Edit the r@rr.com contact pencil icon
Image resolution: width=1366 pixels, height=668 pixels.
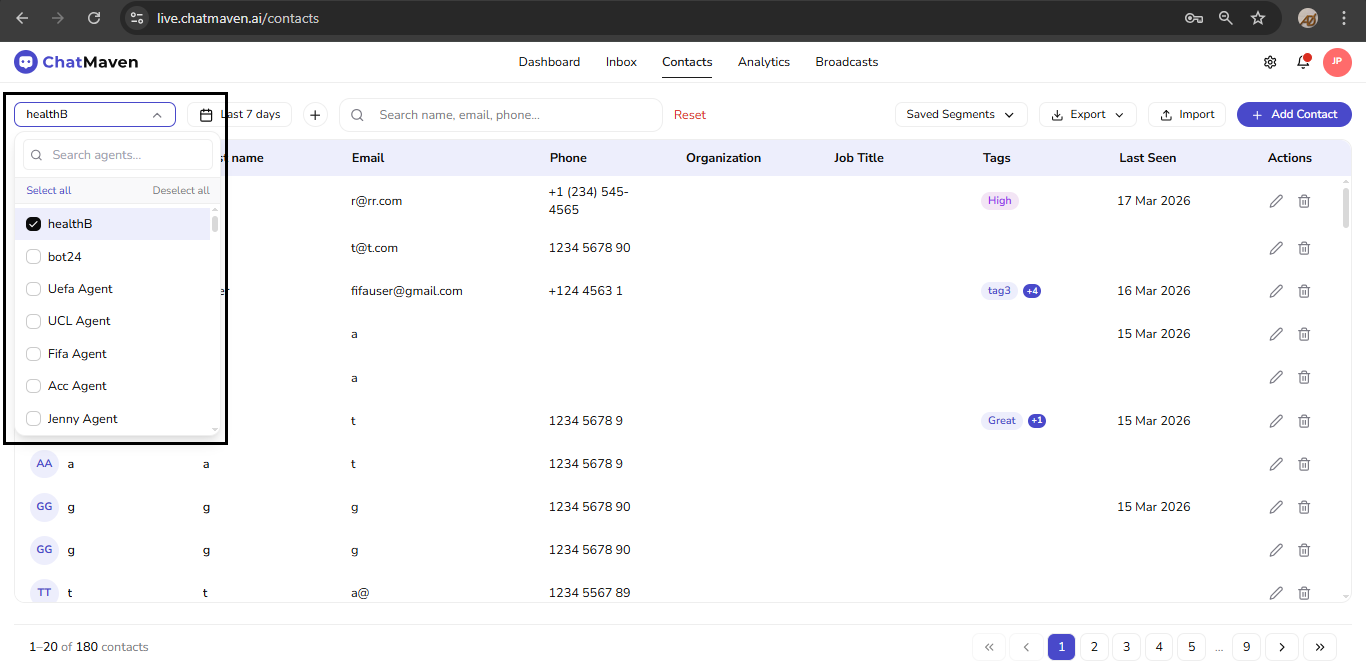1276,201
